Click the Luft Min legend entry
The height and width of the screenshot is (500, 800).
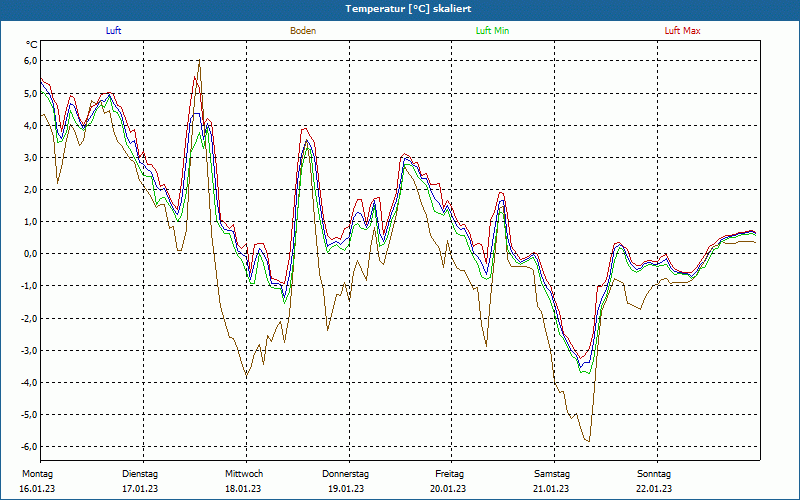tap(492, 31)
